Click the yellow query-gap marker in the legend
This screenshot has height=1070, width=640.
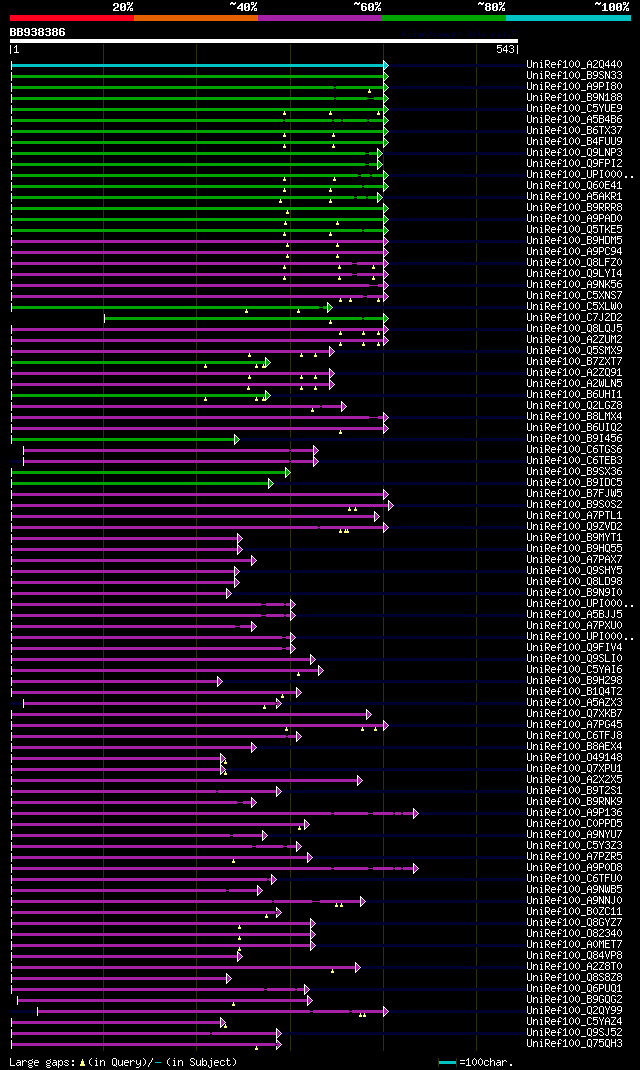[x=83, y=1062]
